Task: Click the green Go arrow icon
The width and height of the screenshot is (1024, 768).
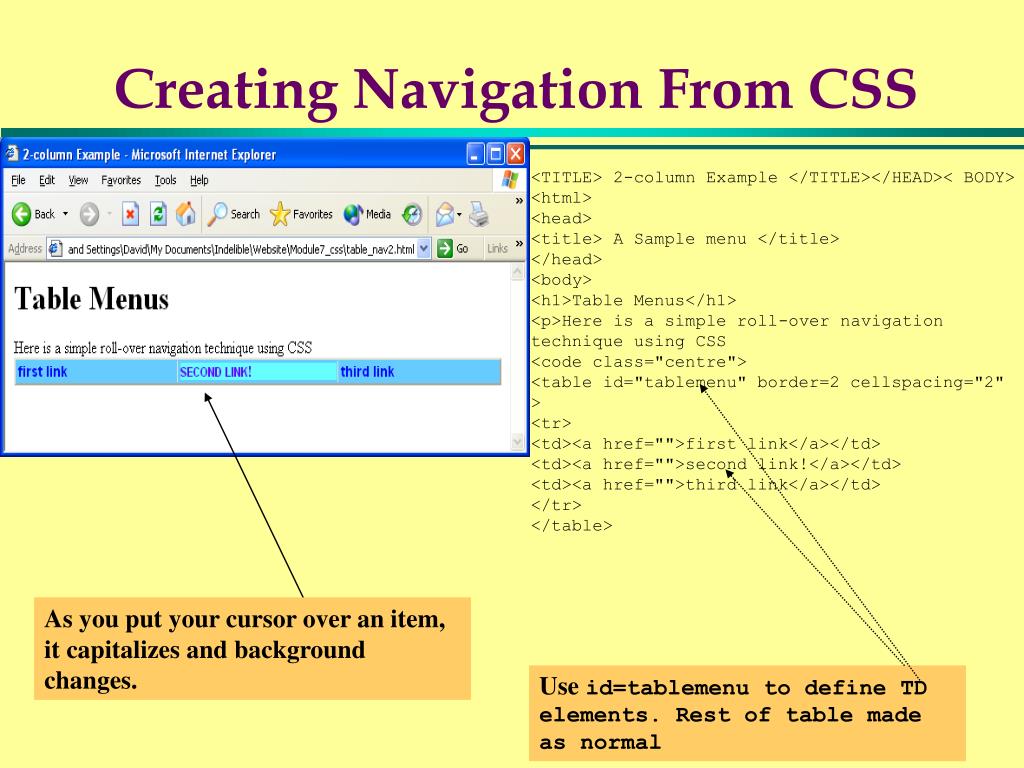Action: (x=445, y=249)
